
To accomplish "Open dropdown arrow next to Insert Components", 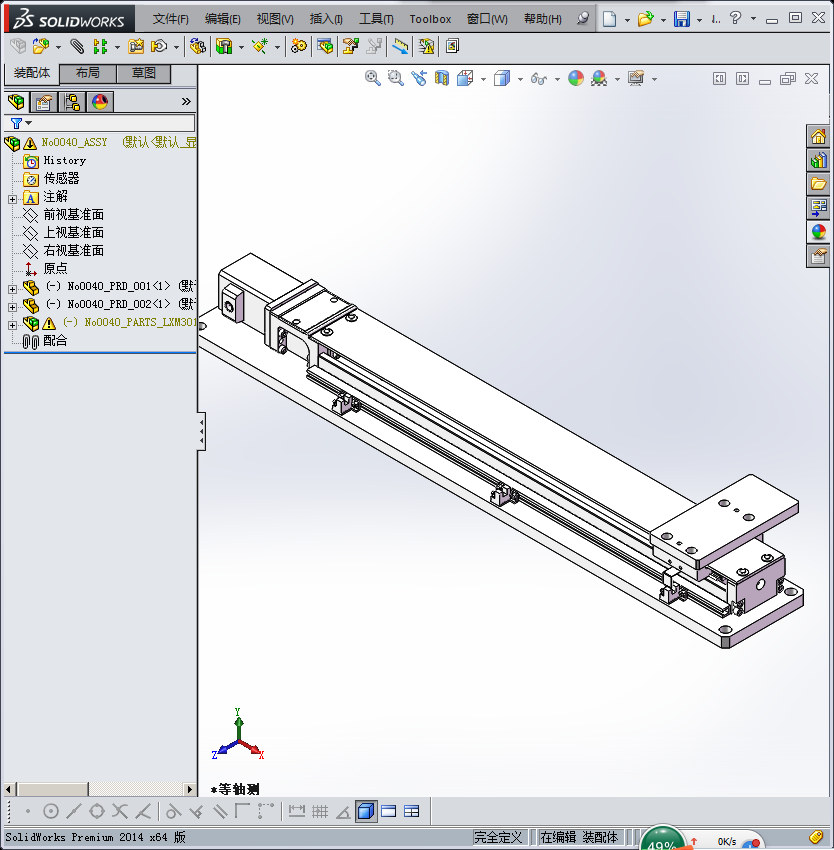I will coord(58,48).
